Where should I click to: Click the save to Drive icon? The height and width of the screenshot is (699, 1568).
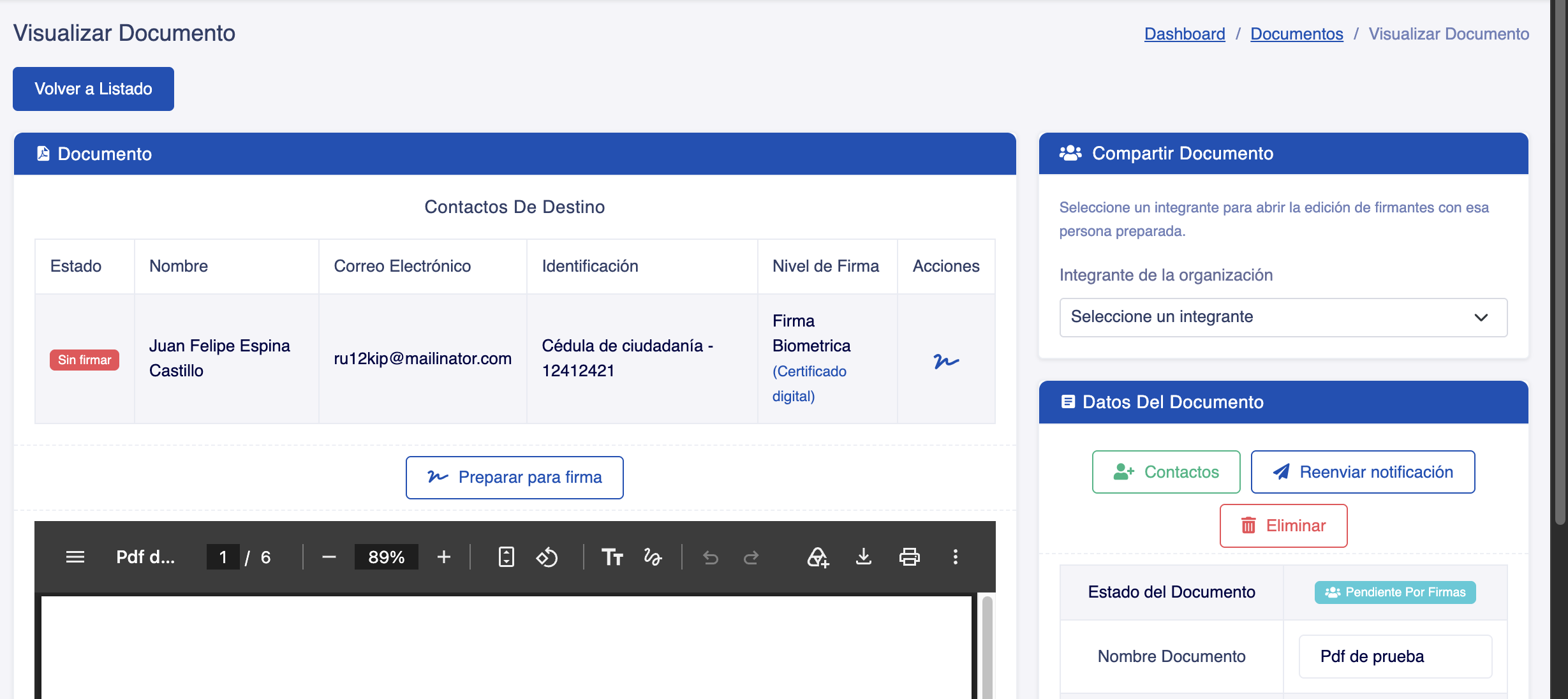tap(818, 557)
